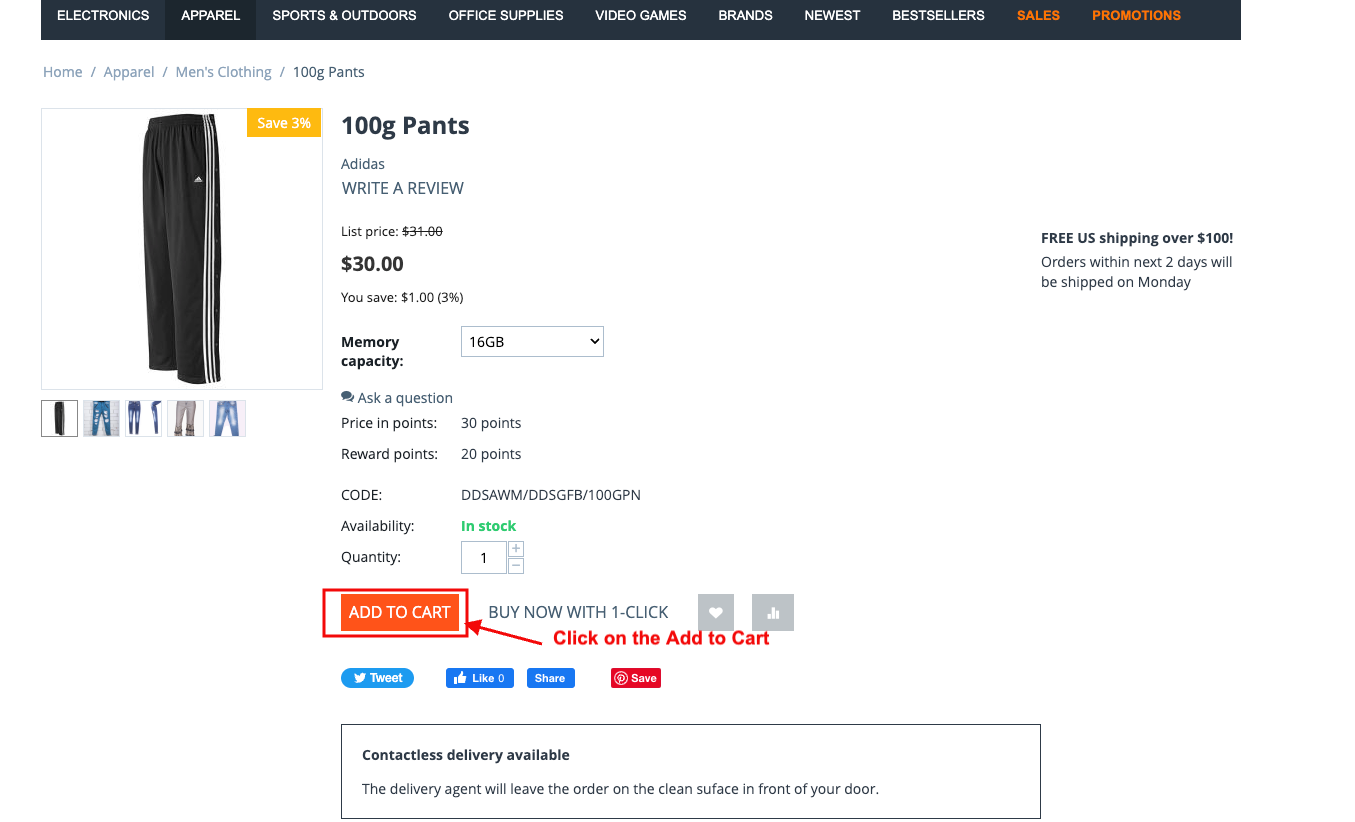Image resolution: width=1355 pixels, height=822 pixels.
Task: Click Ask a question speech bubble link
Action: coord(397,398)
